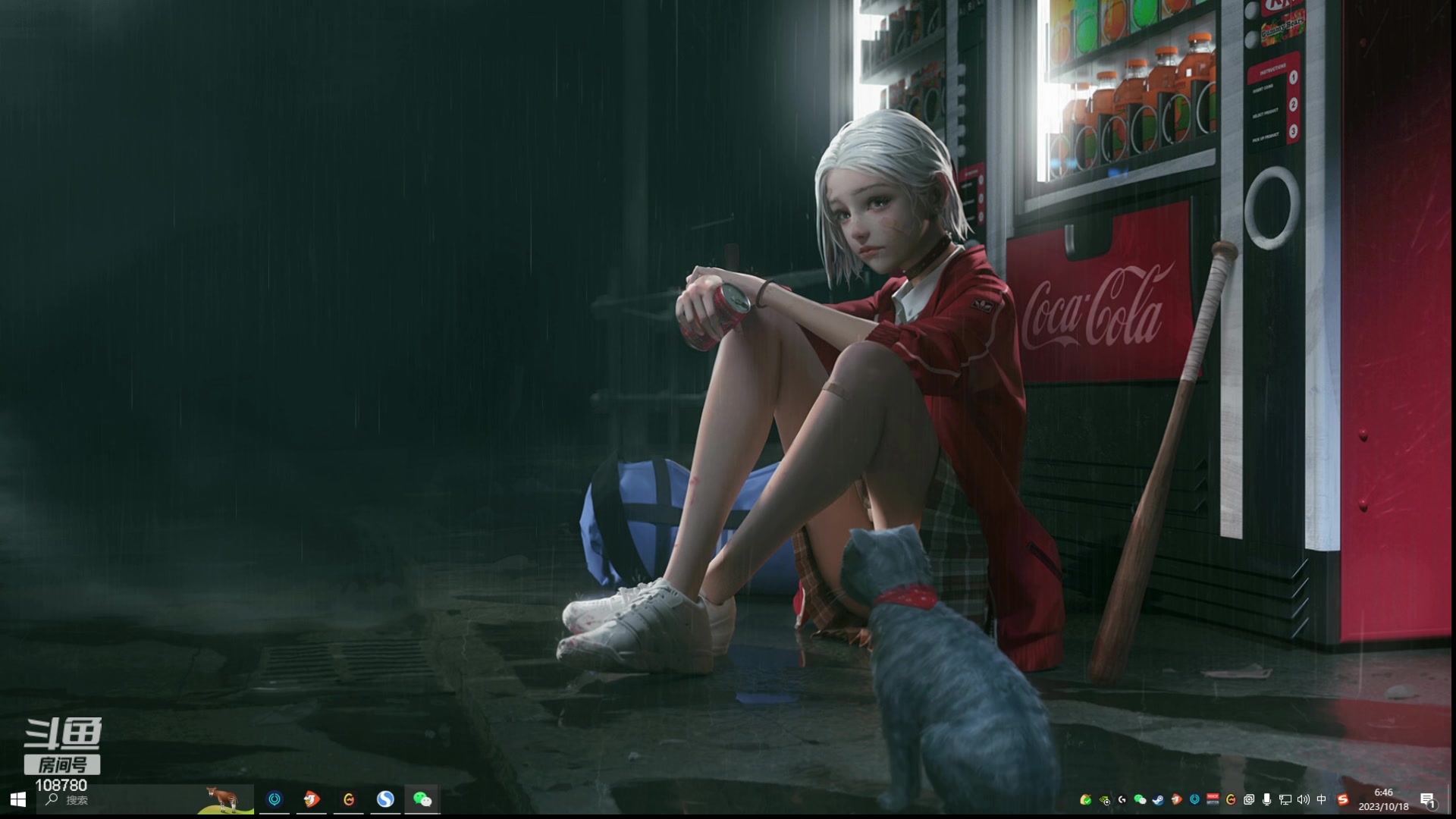This screenshot has height=819, width=1456.
Task: Click the Steam tray icon
Action: point(1158,799)
